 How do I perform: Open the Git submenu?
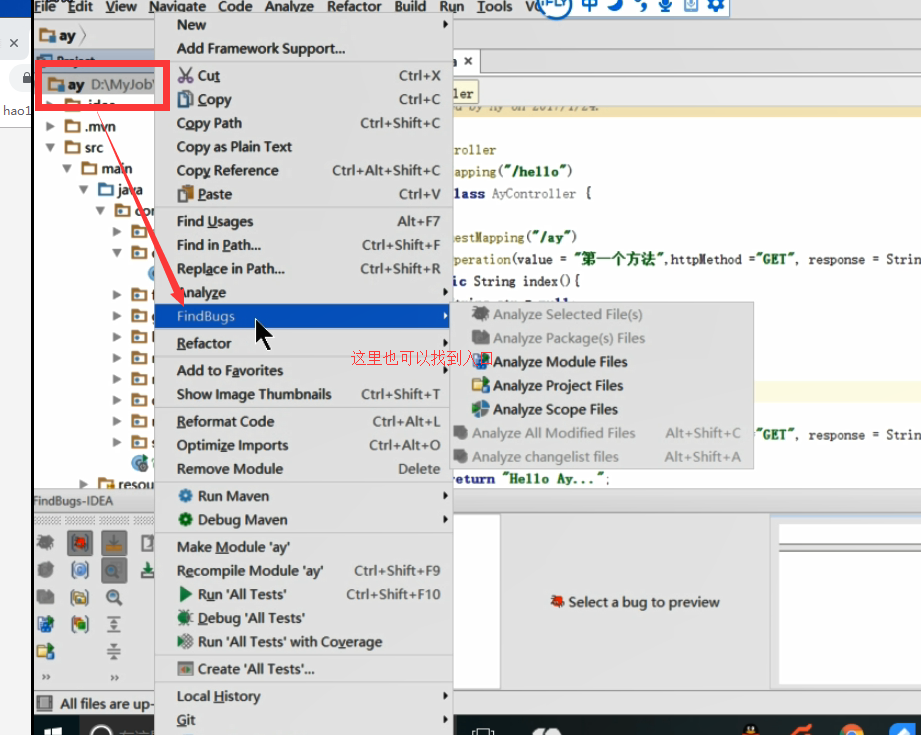pos(303,720)
